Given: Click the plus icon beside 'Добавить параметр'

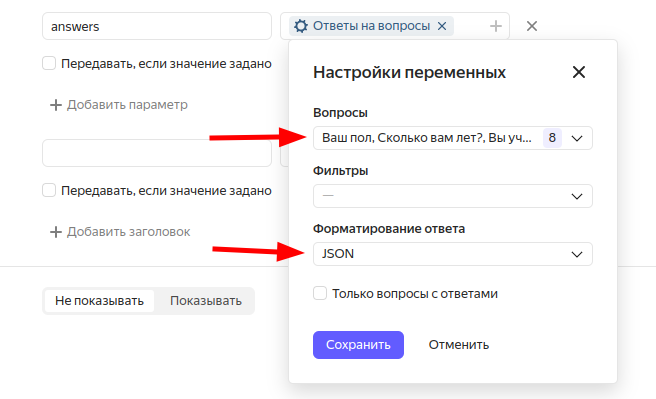Looking at the screenshot, I should coord(56,105).
